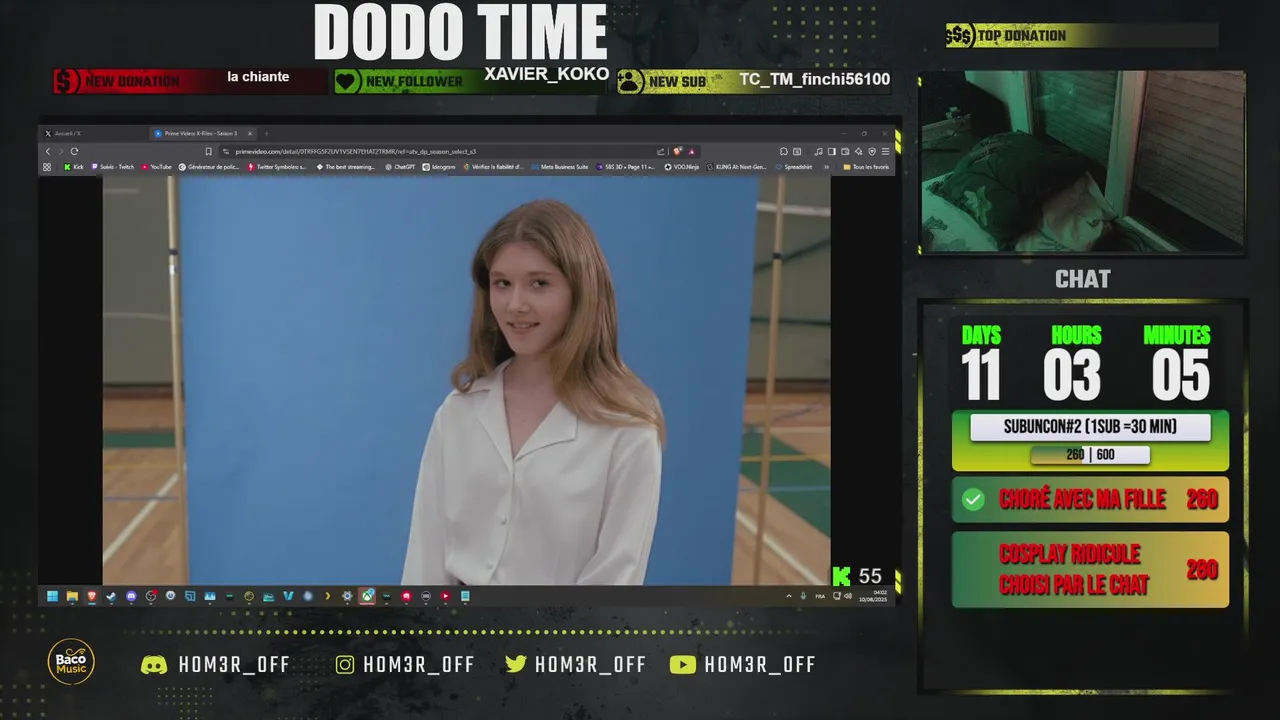The height and width of the screenshot is (720, 1280).
Task: Open the YouTube bookmark
Action: [x=156, y=167]
